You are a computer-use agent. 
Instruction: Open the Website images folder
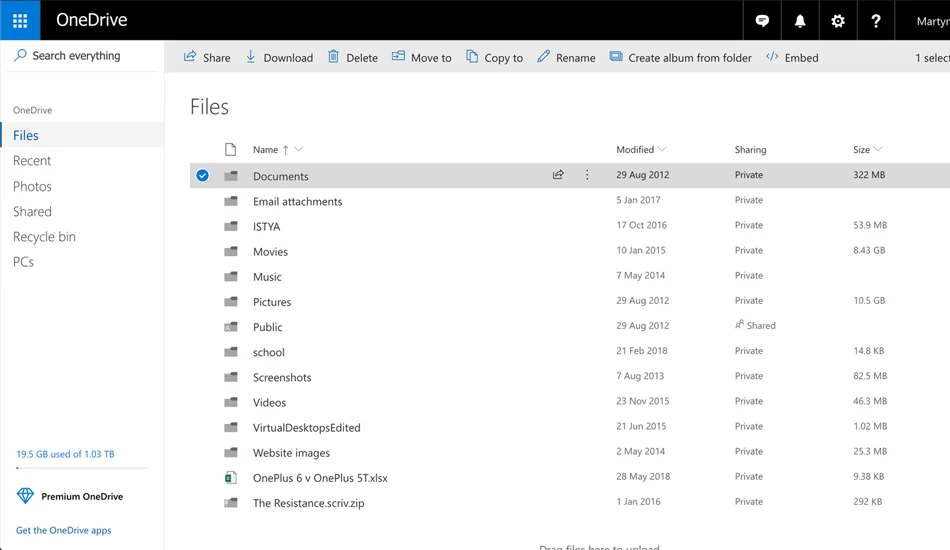[291, 452]
